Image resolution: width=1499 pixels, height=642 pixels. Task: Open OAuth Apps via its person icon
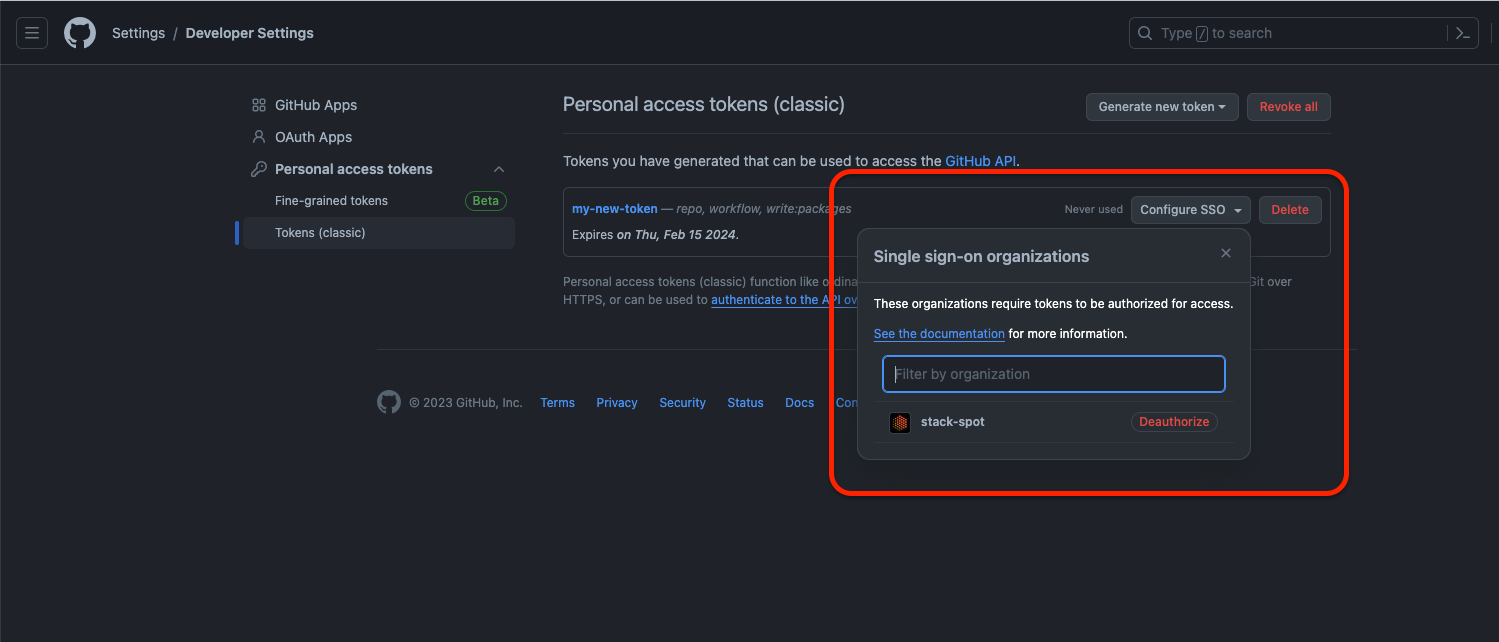(x=259, y=137)
